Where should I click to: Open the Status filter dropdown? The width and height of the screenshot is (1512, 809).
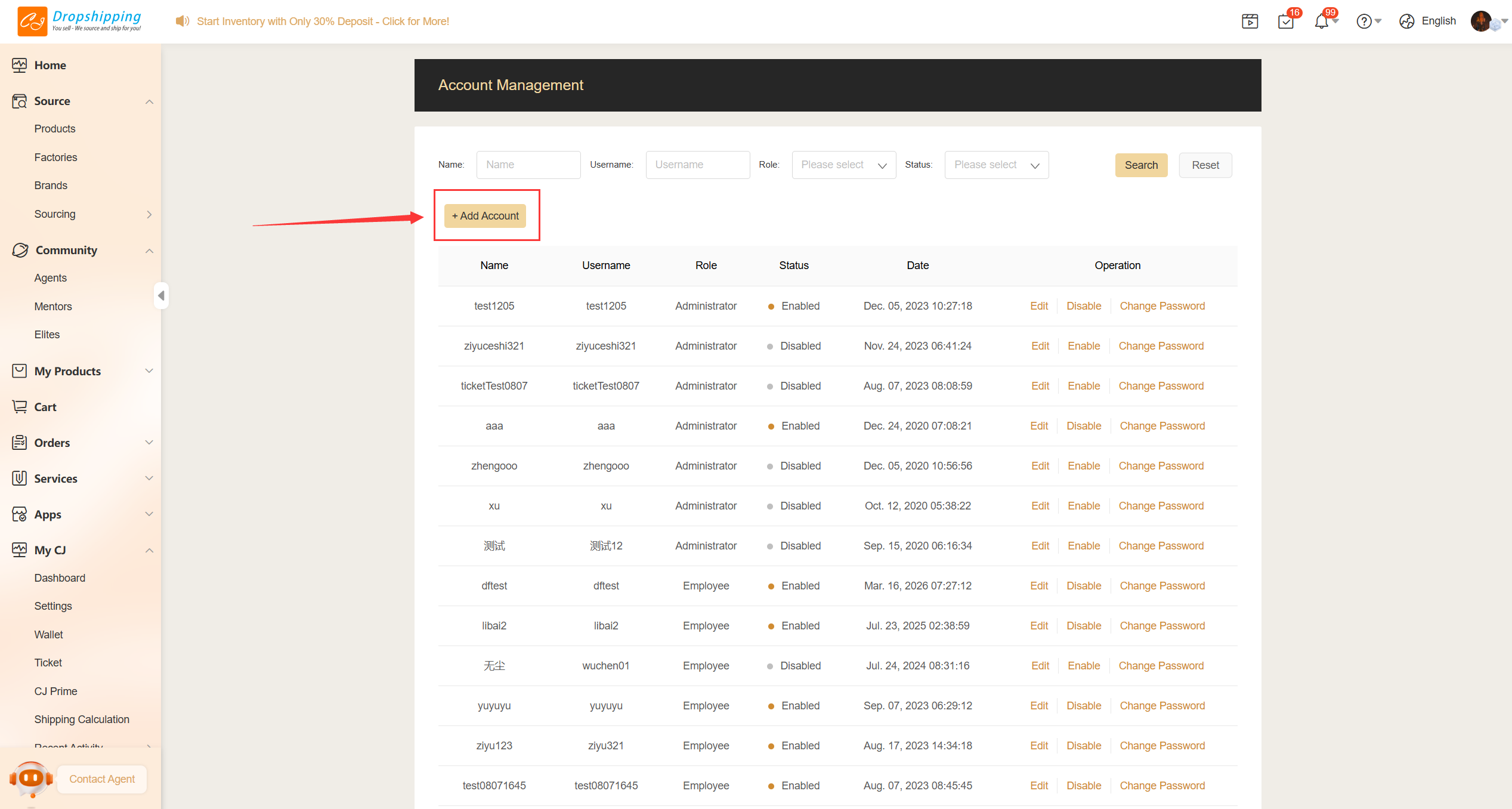(x=996, y=165)
